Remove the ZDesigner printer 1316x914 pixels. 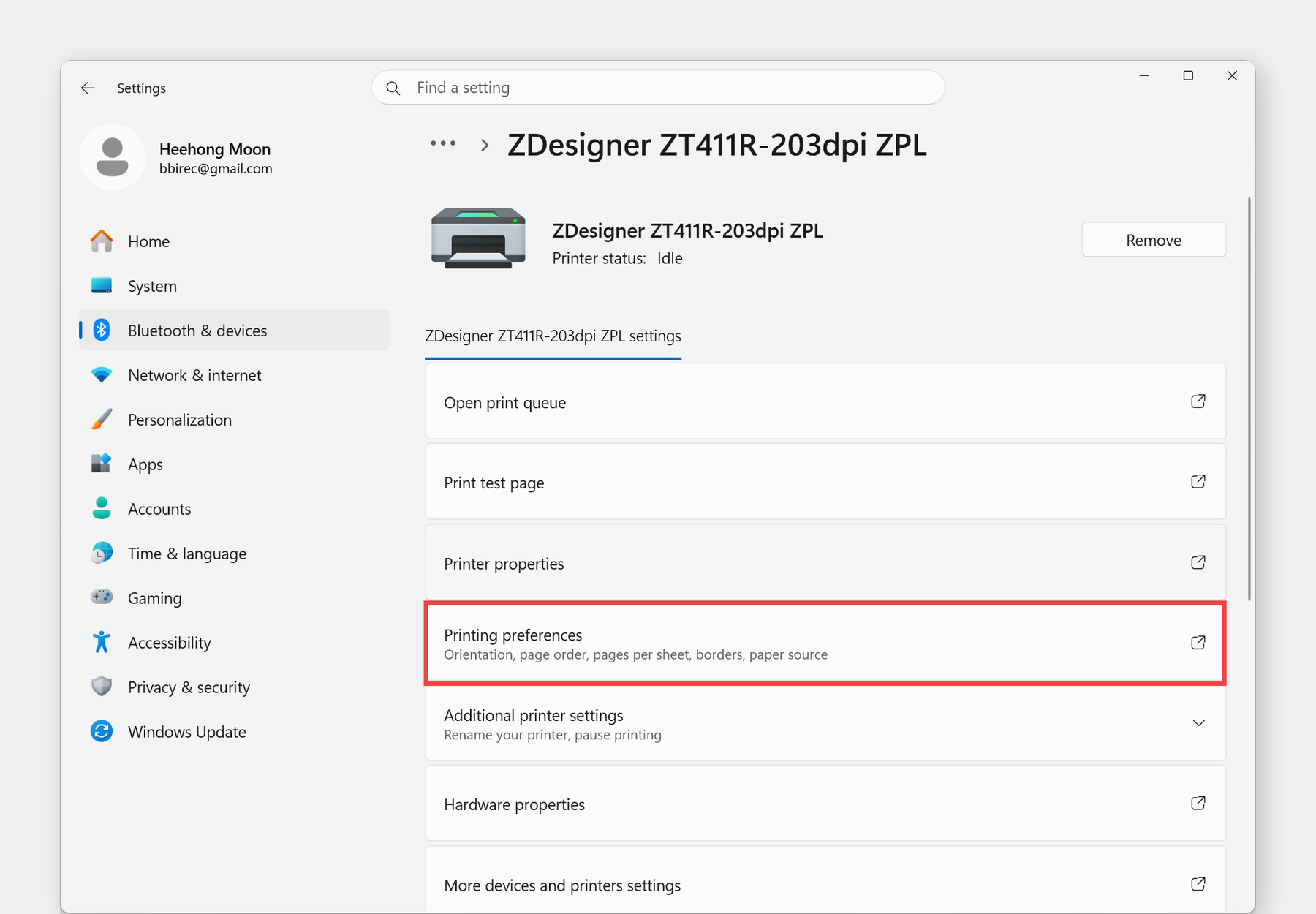[1153, 240]
